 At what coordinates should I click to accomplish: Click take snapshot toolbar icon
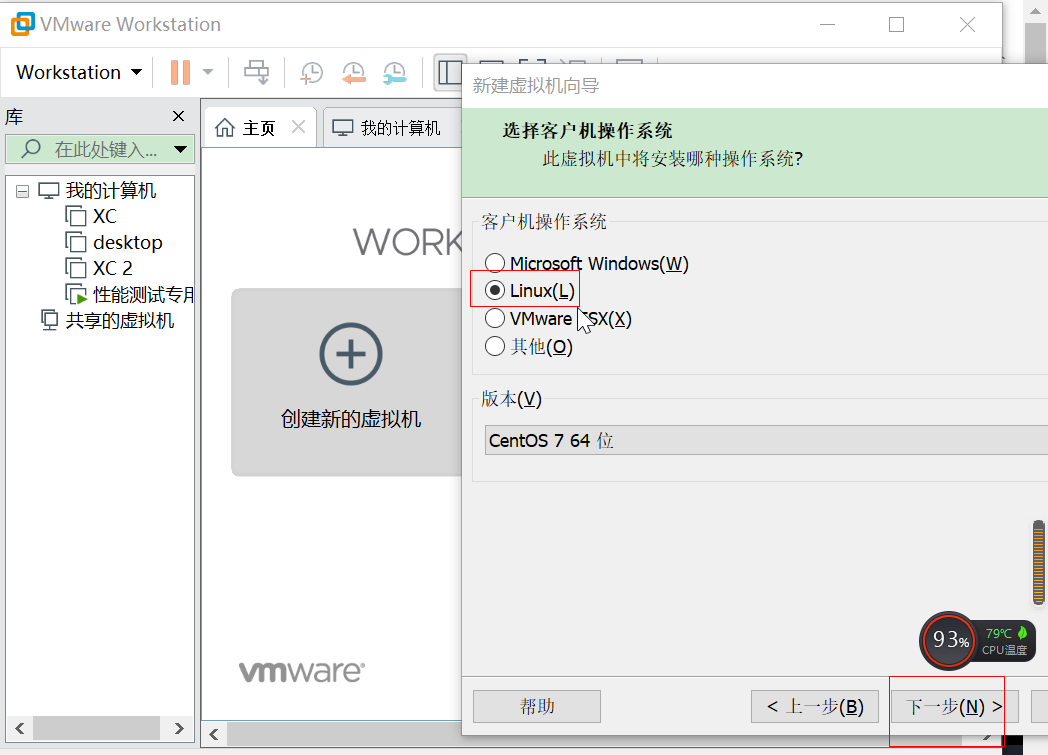pyautogui.click(x=311, y=72)
